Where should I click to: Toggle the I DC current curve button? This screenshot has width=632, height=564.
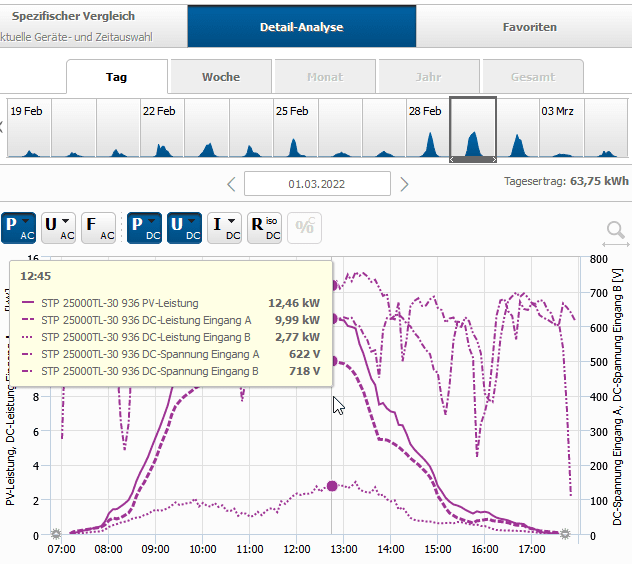225,228
